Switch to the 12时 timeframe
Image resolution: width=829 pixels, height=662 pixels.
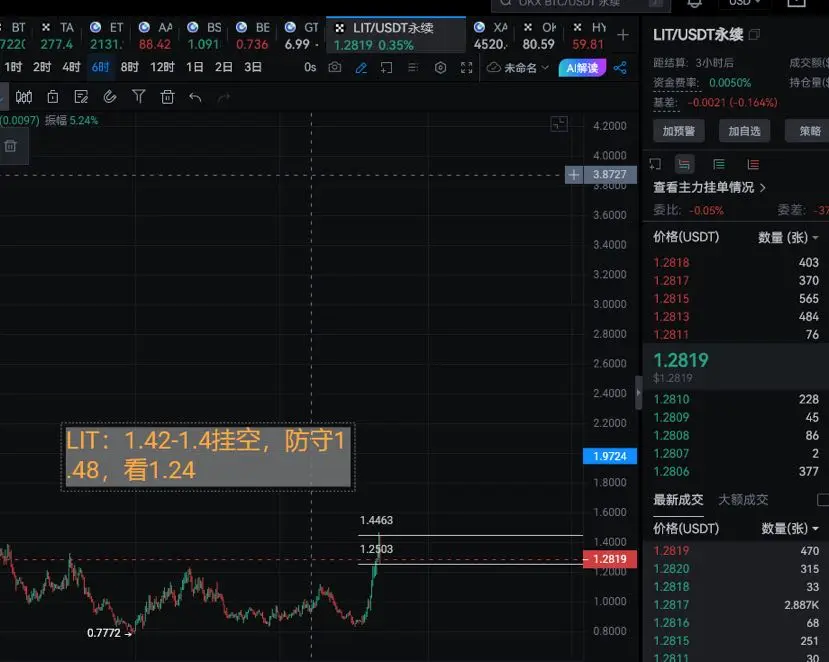point(162,67)
